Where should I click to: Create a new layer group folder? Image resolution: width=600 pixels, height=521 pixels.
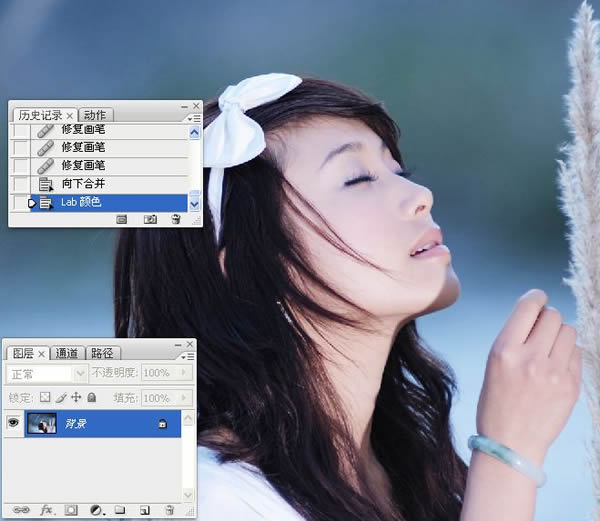coord(120,510)
